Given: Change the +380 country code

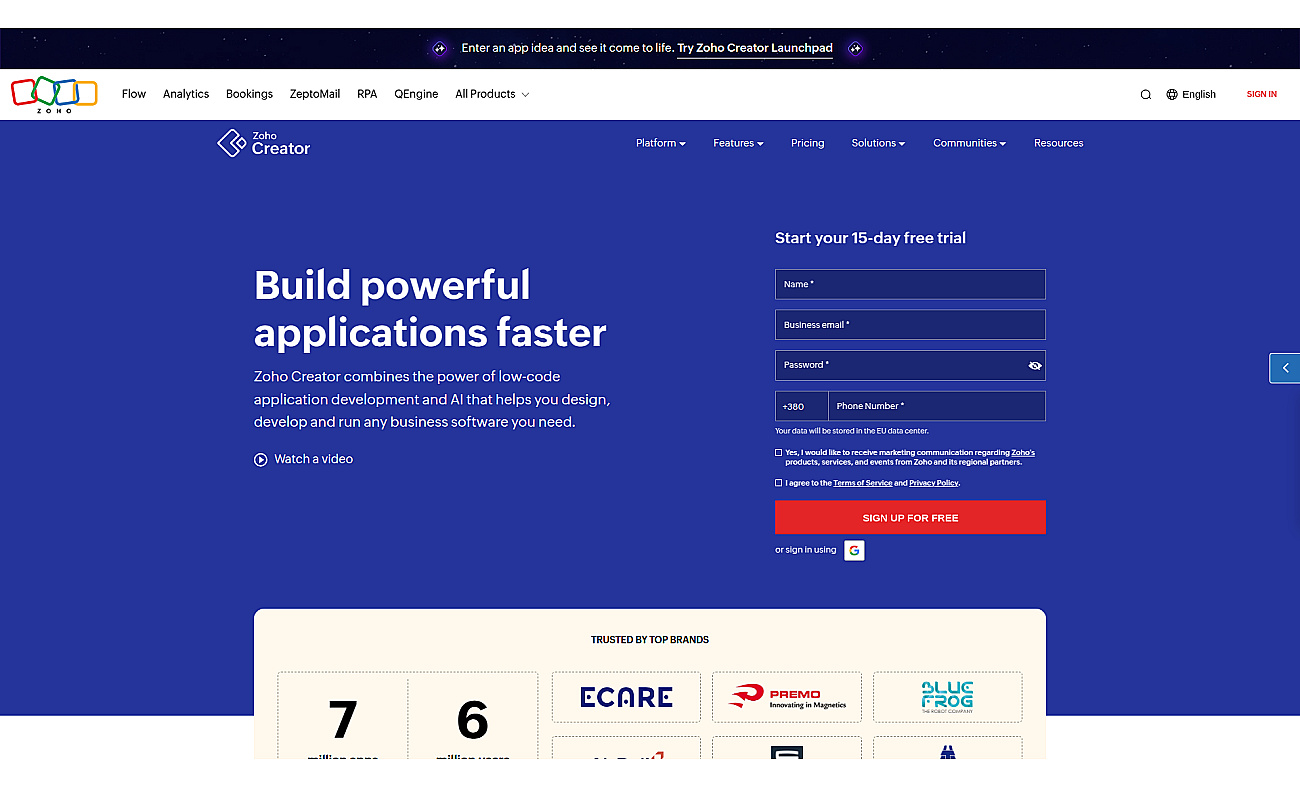Looking at the screenshot, I should tap(801, 406).
